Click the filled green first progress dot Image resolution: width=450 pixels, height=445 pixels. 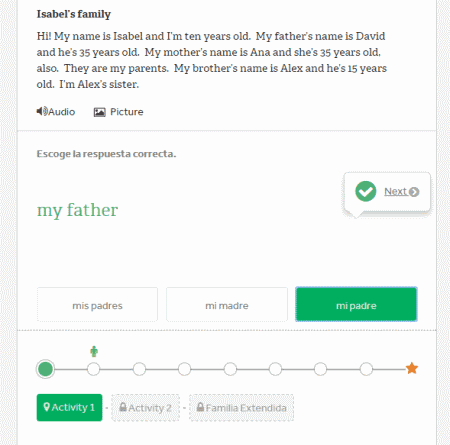[45, 369]
